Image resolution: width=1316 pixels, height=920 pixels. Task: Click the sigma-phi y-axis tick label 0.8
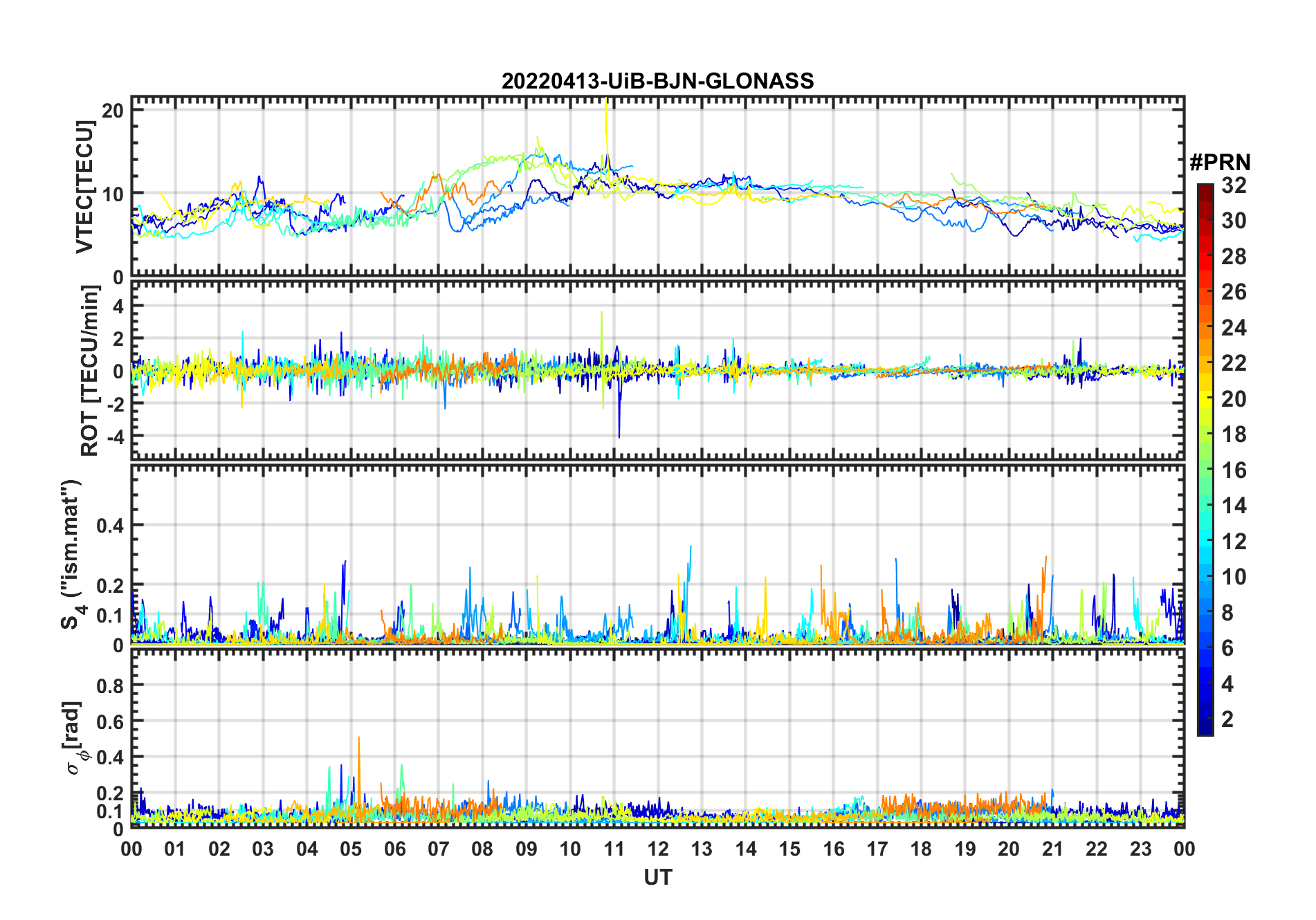point(111,686)
